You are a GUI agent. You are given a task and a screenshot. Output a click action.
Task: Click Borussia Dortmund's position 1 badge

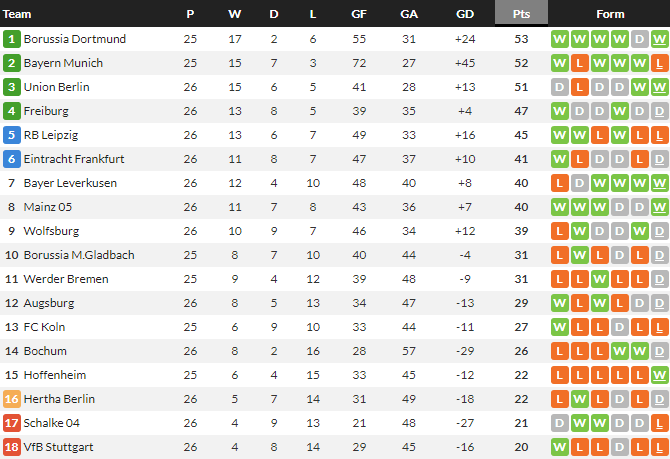tap(12, 39)
